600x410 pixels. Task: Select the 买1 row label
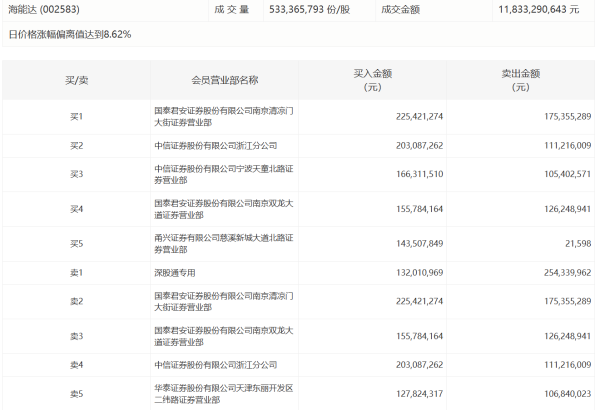point(77,117)
